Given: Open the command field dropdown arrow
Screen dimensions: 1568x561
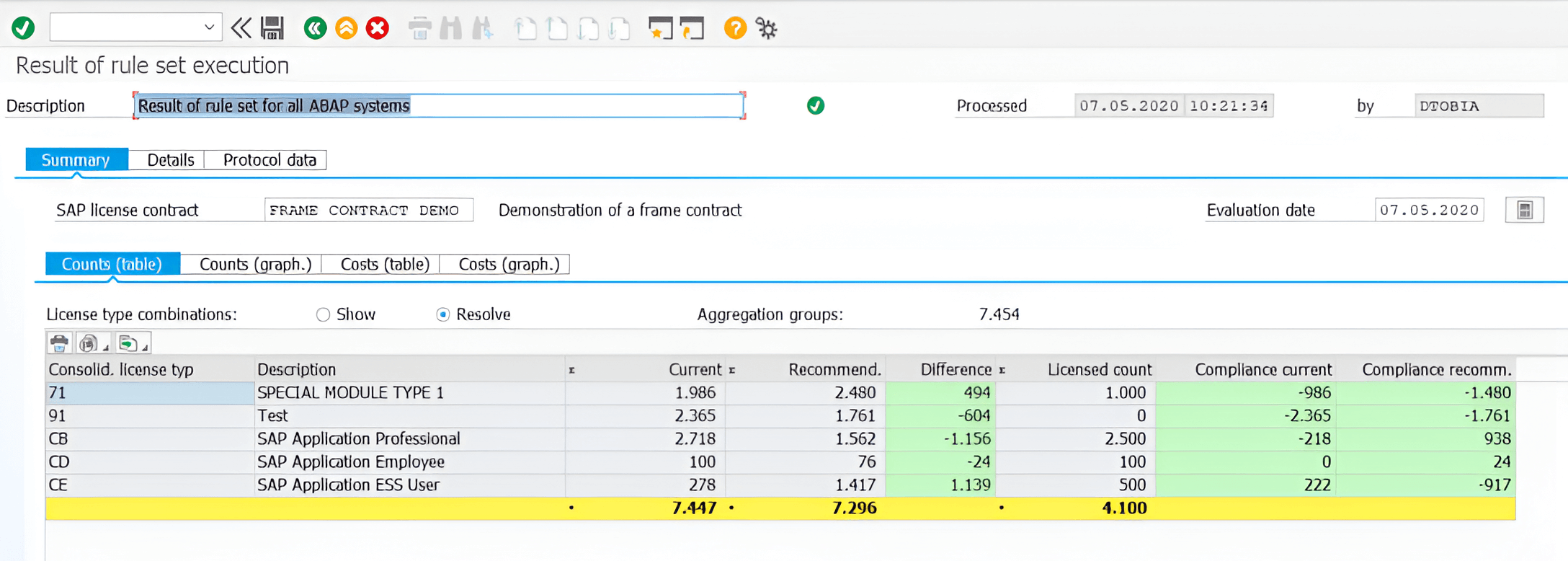Looking at the screenshot, I should (x=209, y=27).
